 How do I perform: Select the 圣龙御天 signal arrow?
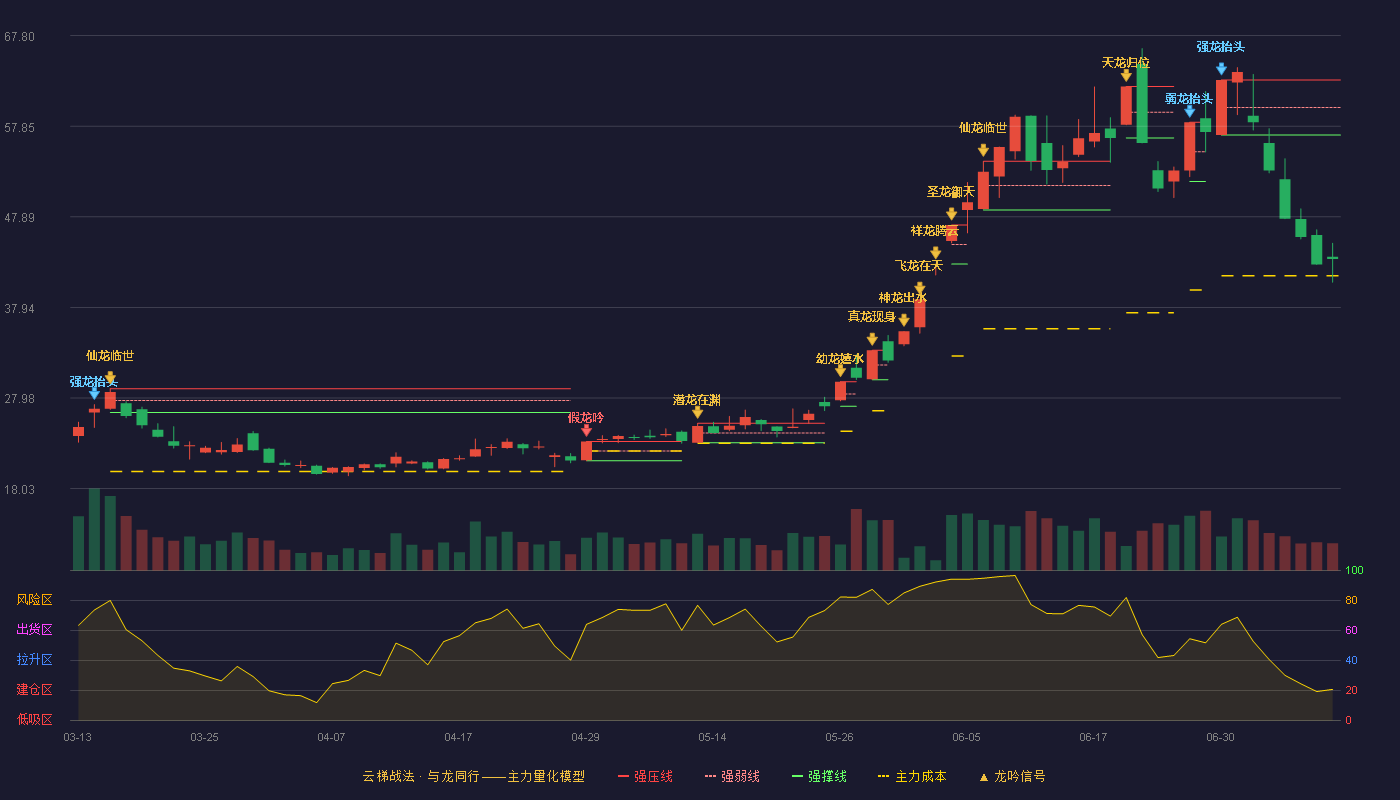tap(952, 214)
